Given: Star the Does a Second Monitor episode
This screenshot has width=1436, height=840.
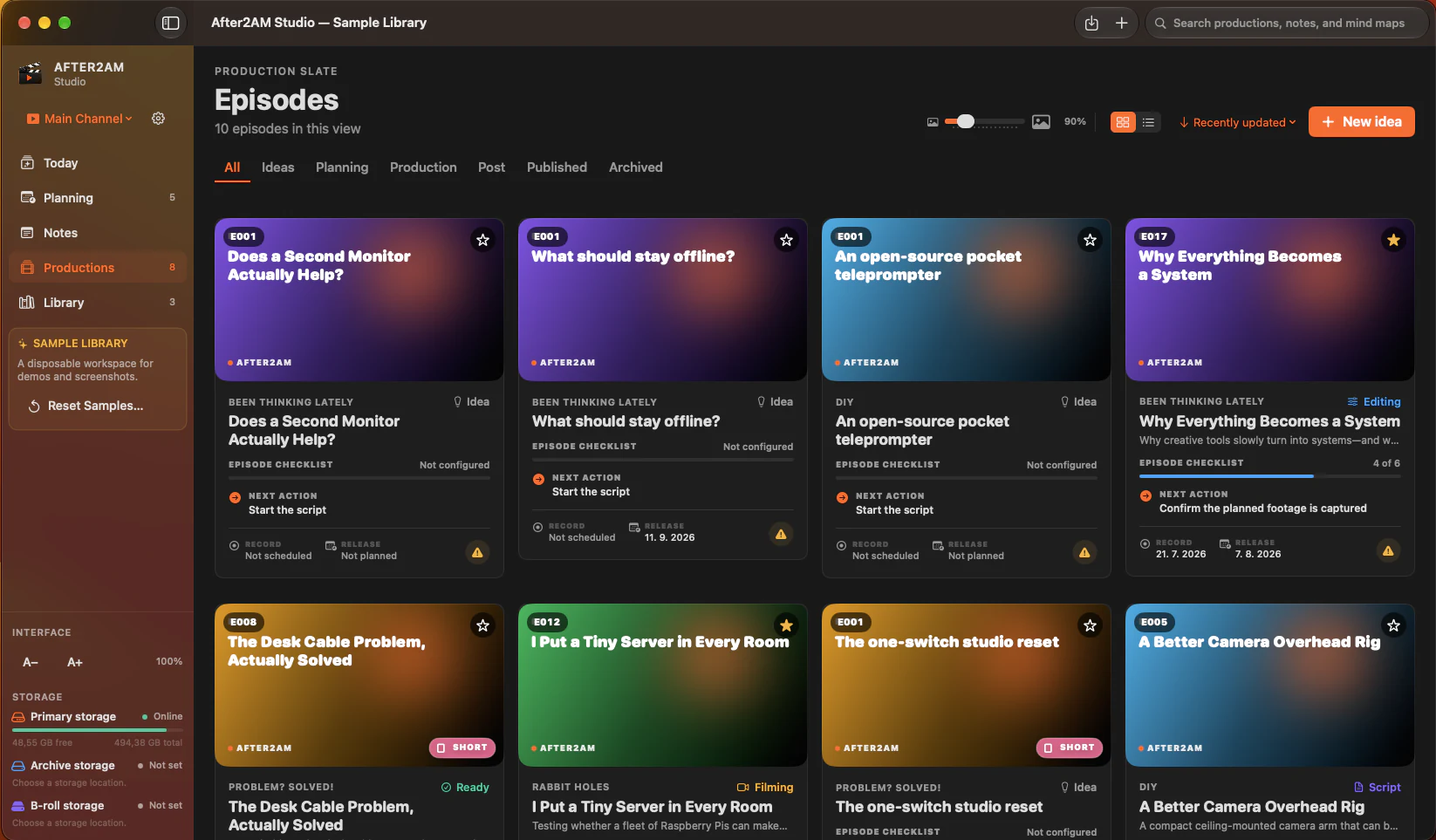Looking at the screenshot, I should (482, 240).
